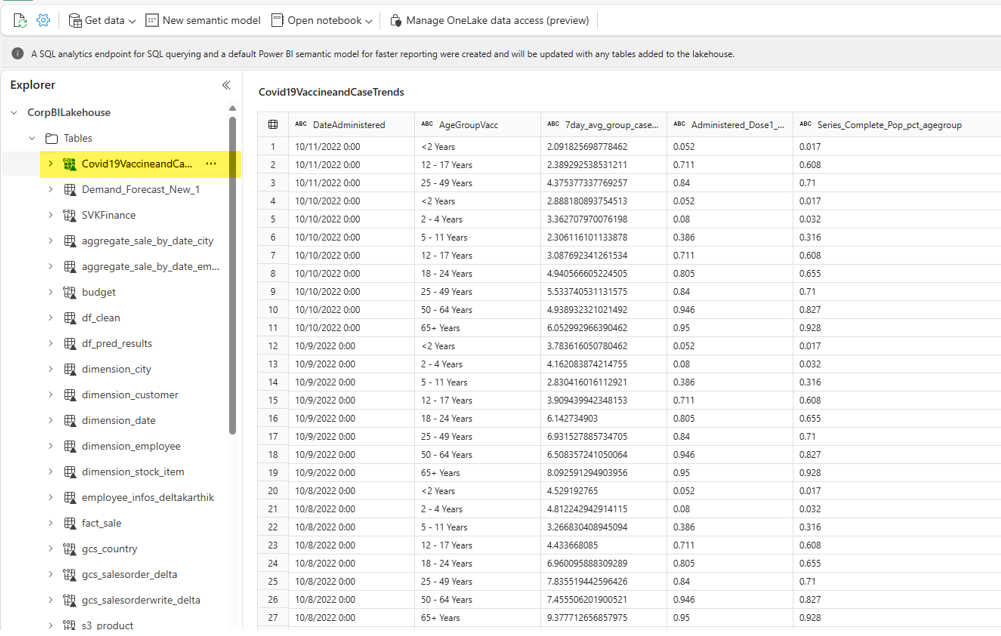Select the aggregate_sale_by_date_em... table icon
The width and height of the screenshot is (1001, 636).
click(70, 266)
